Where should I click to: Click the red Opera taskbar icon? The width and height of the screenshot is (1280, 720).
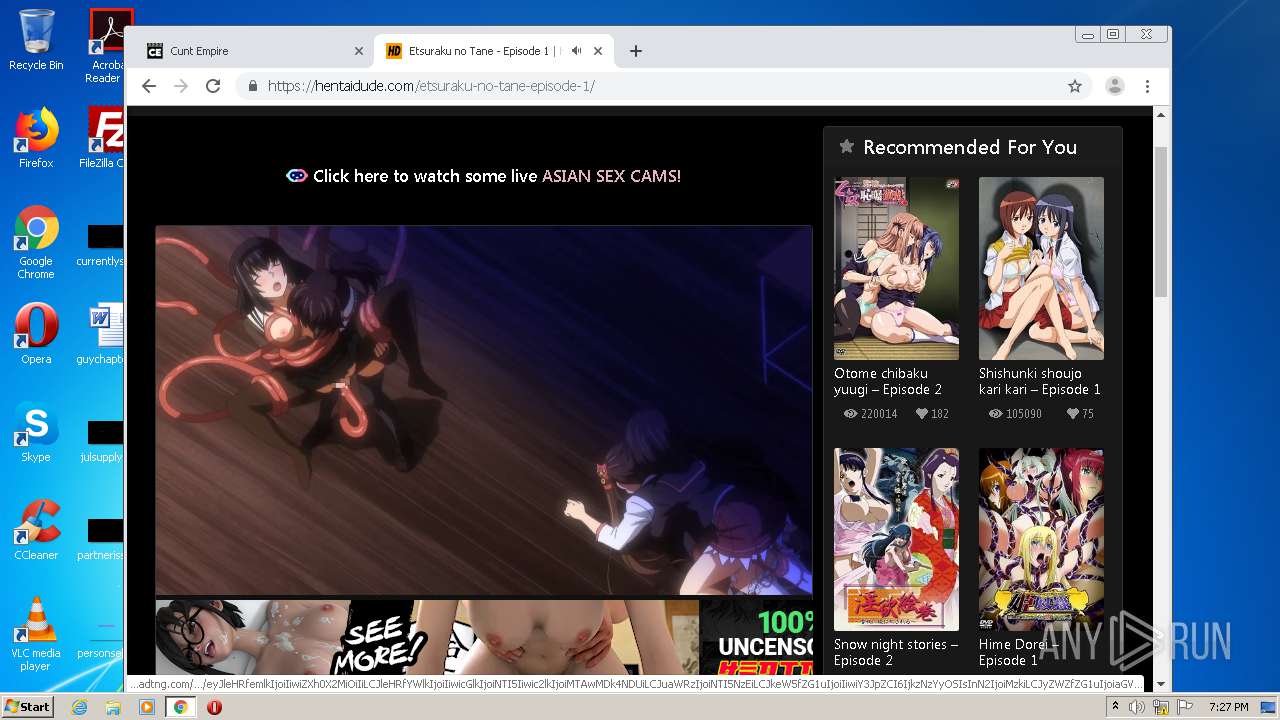pyautogui.click(x=214, y=707)
